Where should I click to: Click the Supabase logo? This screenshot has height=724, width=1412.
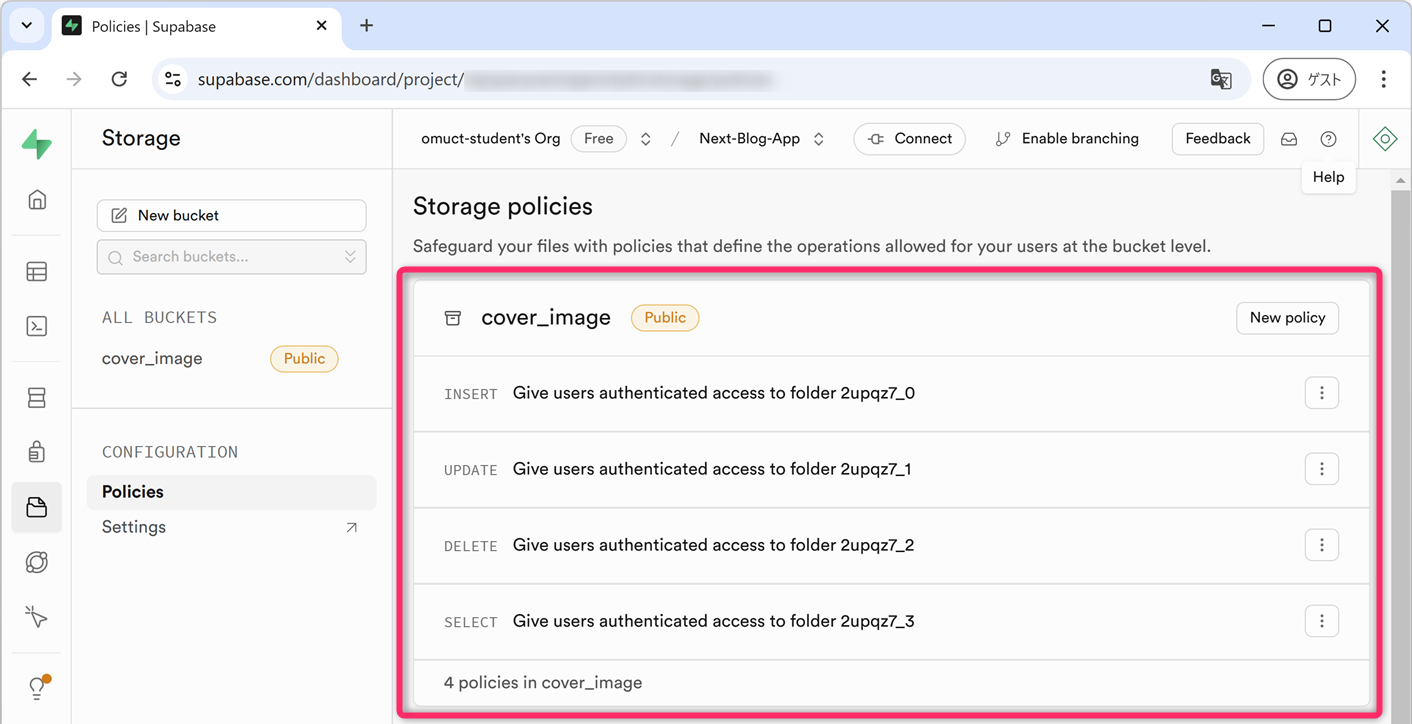37,144
